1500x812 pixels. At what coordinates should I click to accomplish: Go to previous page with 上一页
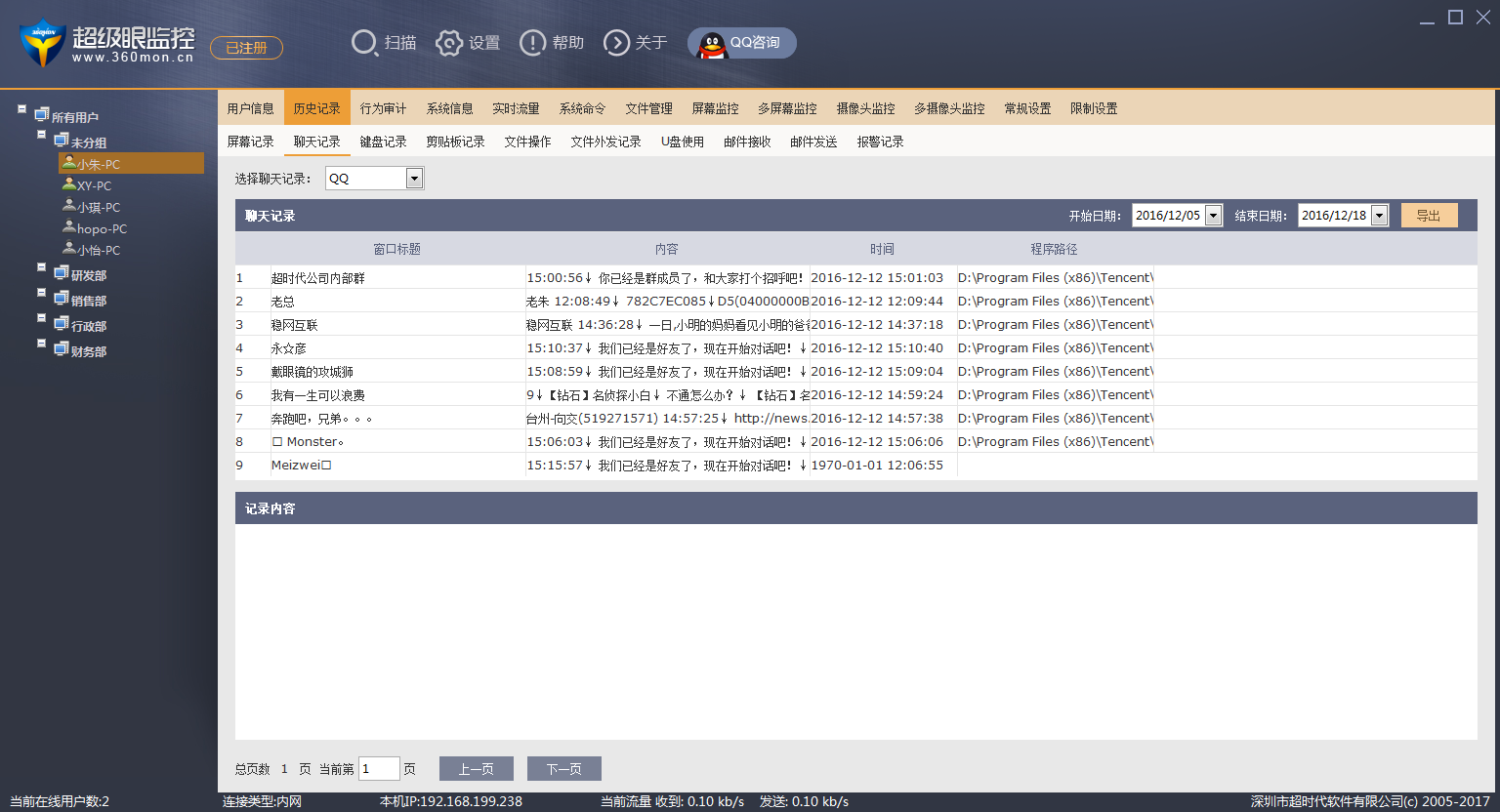click(477, 769)
